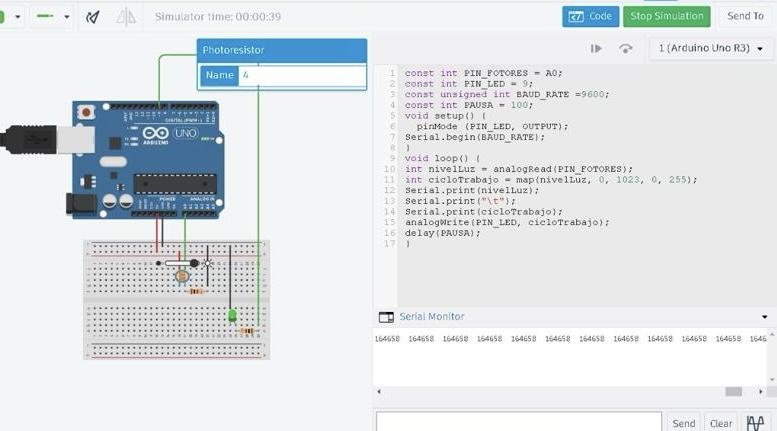777x431 pixels.
Task: Open the Arduino Uno R3 board dropdown
Action: point(711,48)
